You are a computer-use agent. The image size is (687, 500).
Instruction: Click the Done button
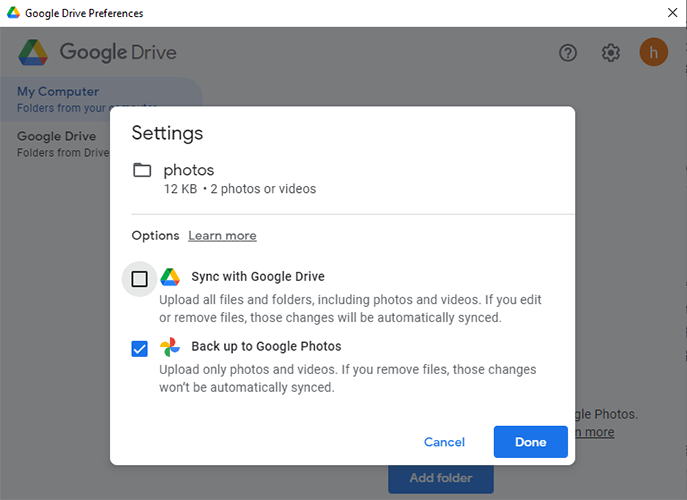pyautogui.click(x=531, y=442)
